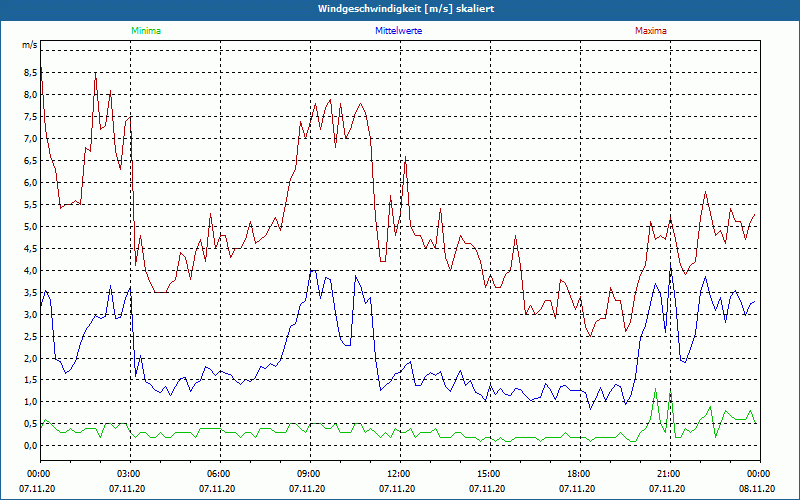Click the 06:00 time axis label
This screenshot has width=800, height=500.
[219, 473]
